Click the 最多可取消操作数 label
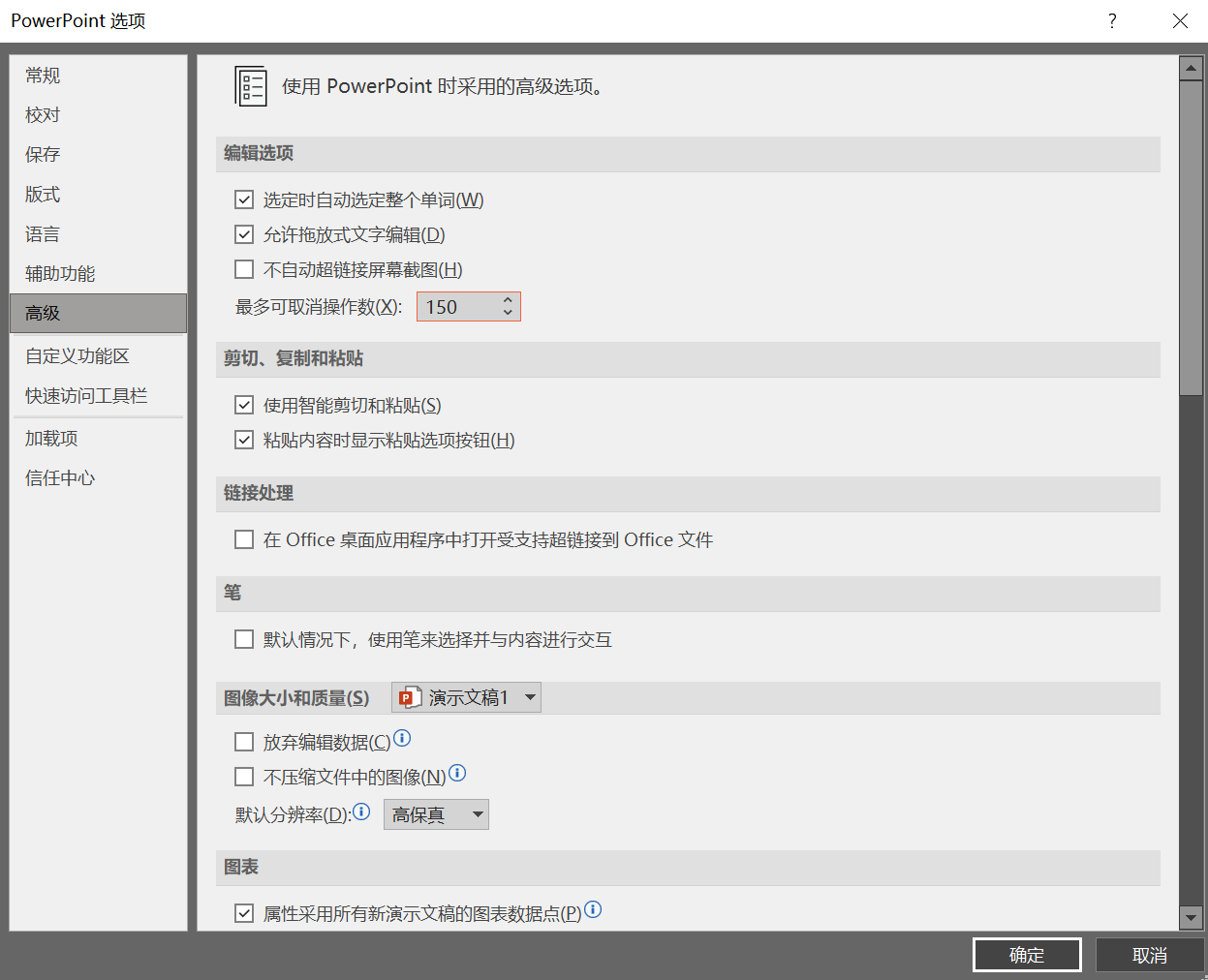1208x980 pixels. coord(319,307)
